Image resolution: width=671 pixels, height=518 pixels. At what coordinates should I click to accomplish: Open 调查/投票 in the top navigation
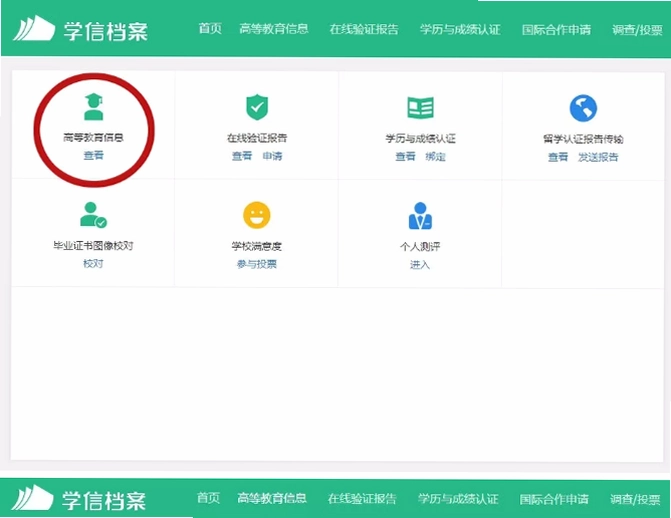[x=637, y=30]
